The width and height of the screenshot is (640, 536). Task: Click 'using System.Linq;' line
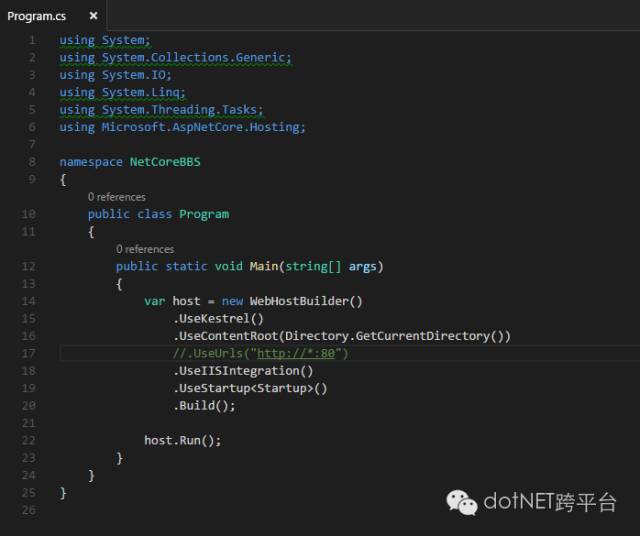122,92
